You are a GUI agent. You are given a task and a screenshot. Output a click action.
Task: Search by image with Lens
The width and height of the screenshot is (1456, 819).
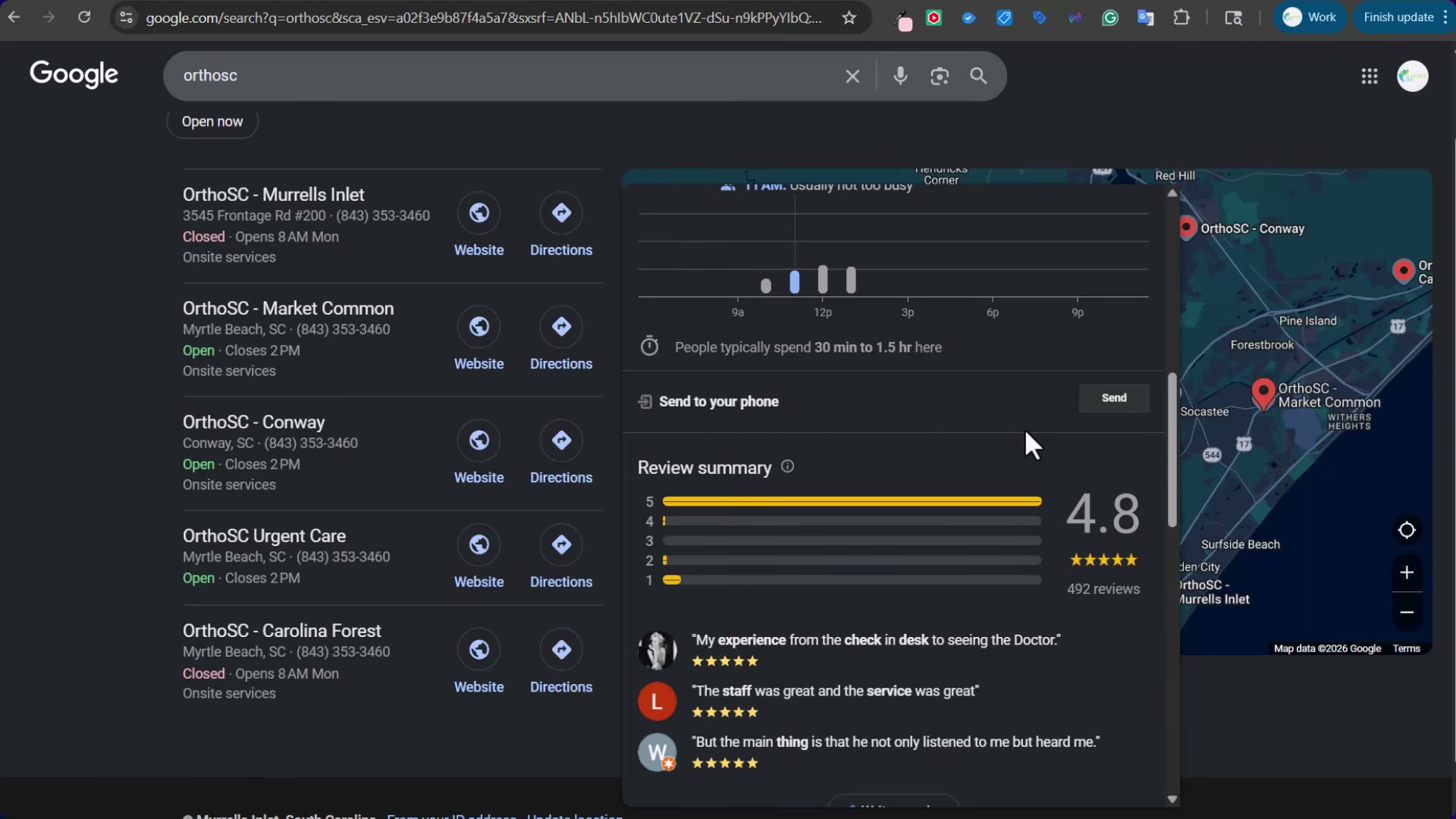pos(940,76)
